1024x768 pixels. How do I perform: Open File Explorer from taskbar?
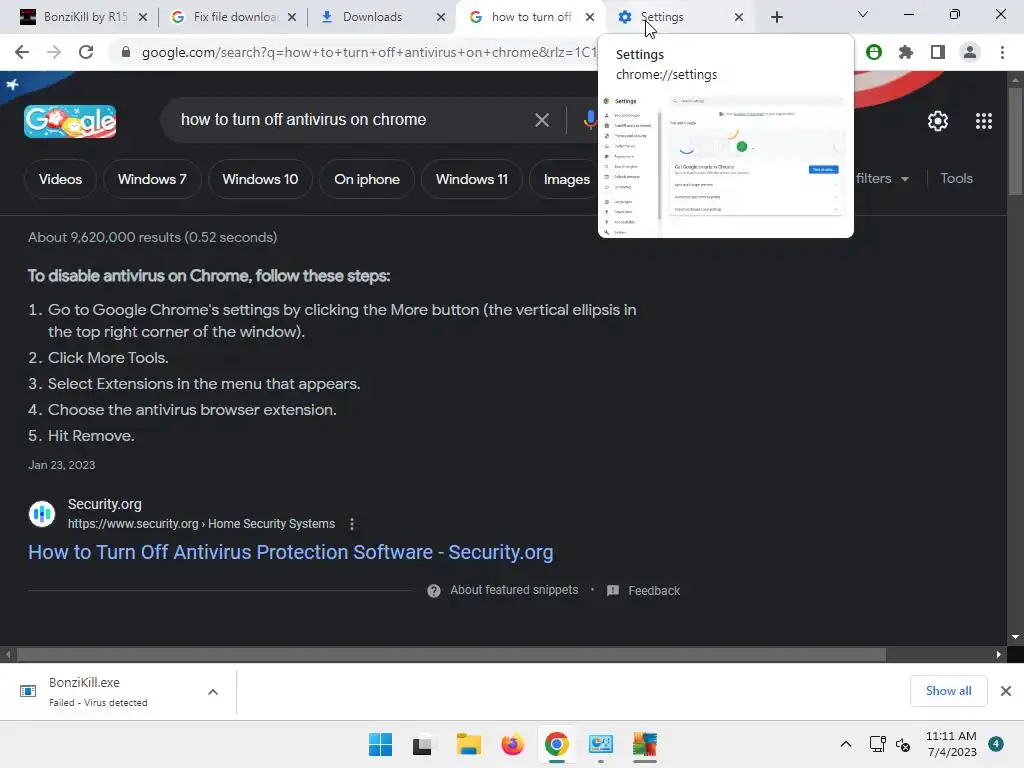click(x=468, y=744)
